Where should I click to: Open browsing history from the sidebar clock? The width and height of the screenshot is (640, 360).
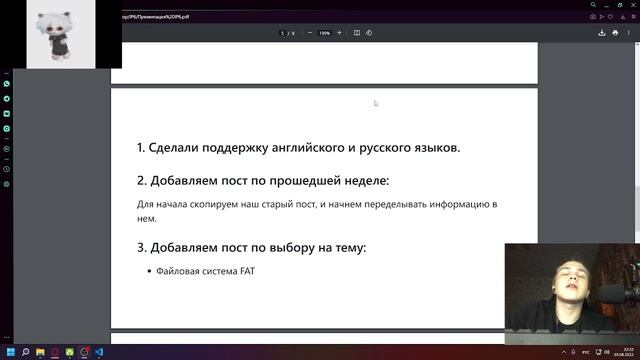coord(7,169)
